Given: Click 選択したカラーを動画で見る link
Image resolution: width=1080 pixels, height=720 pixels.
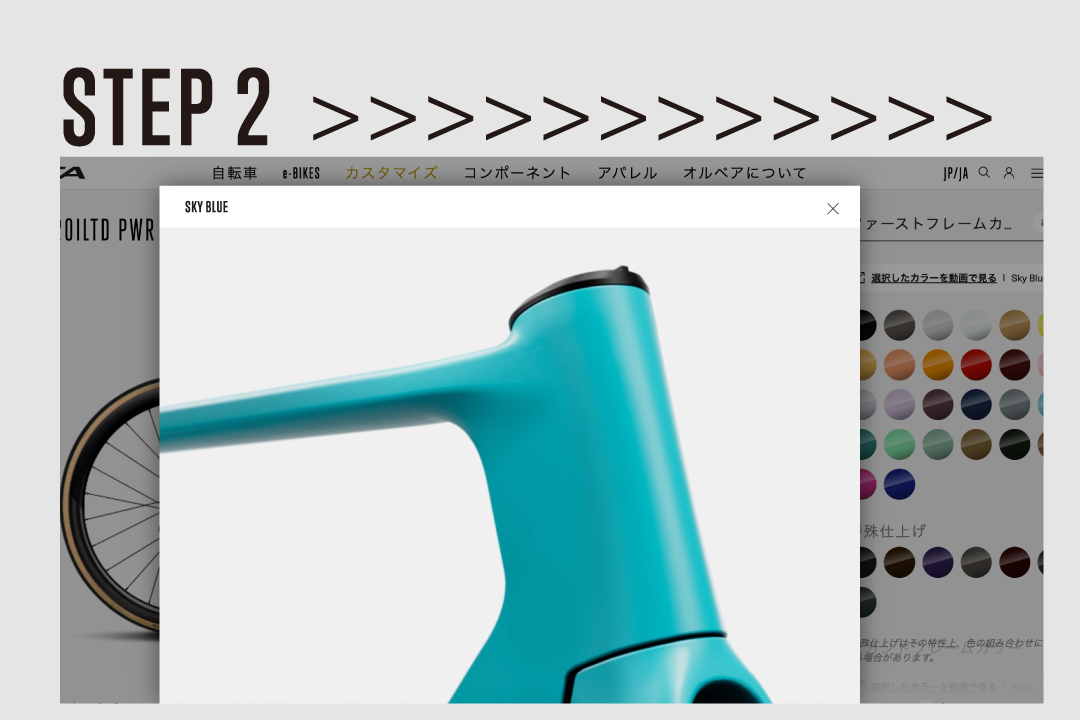Looking at the screenshot, I should point(933,278).
